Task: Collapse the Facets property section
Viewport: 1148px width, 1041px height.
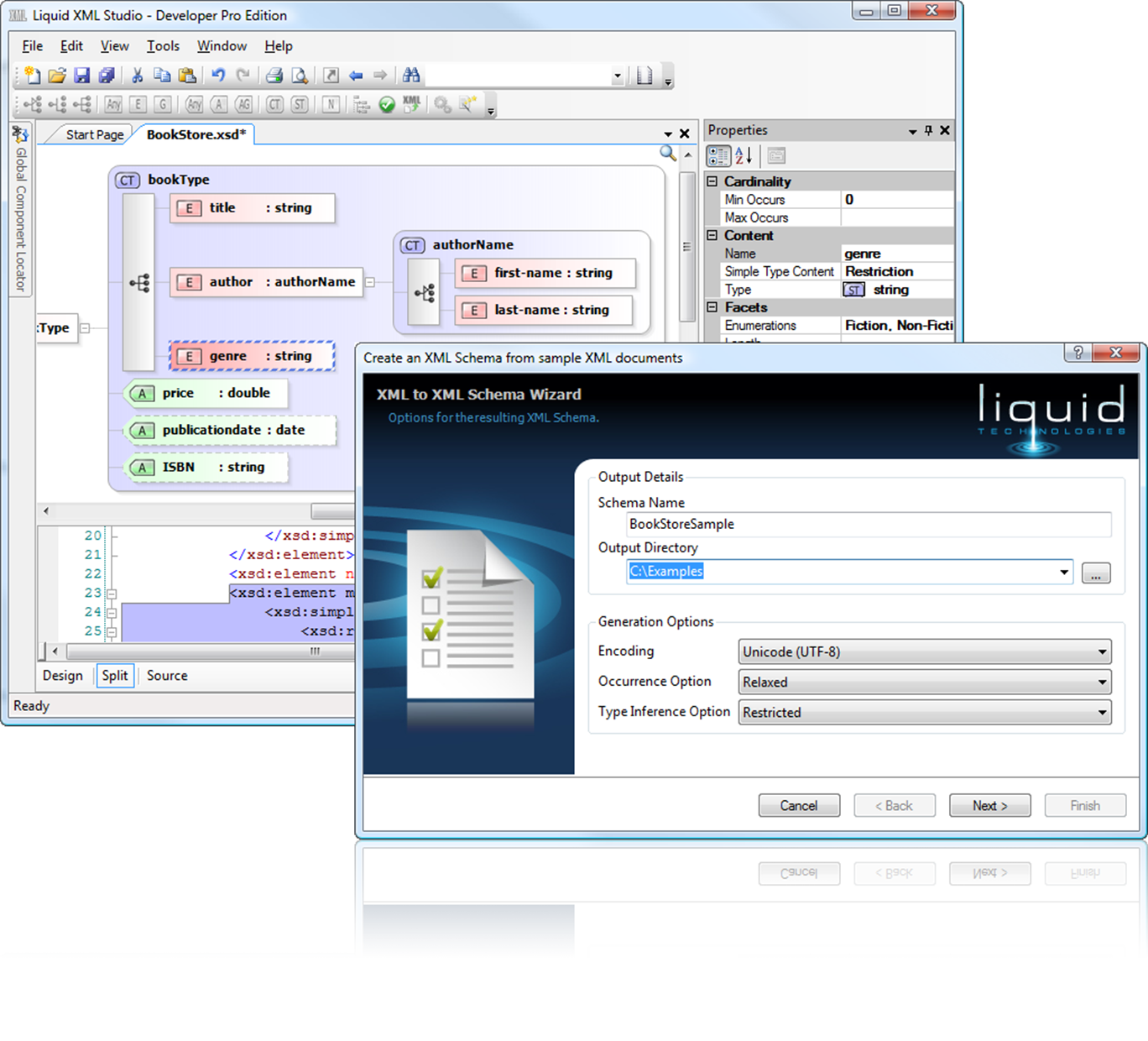Action: coord(712,307)
